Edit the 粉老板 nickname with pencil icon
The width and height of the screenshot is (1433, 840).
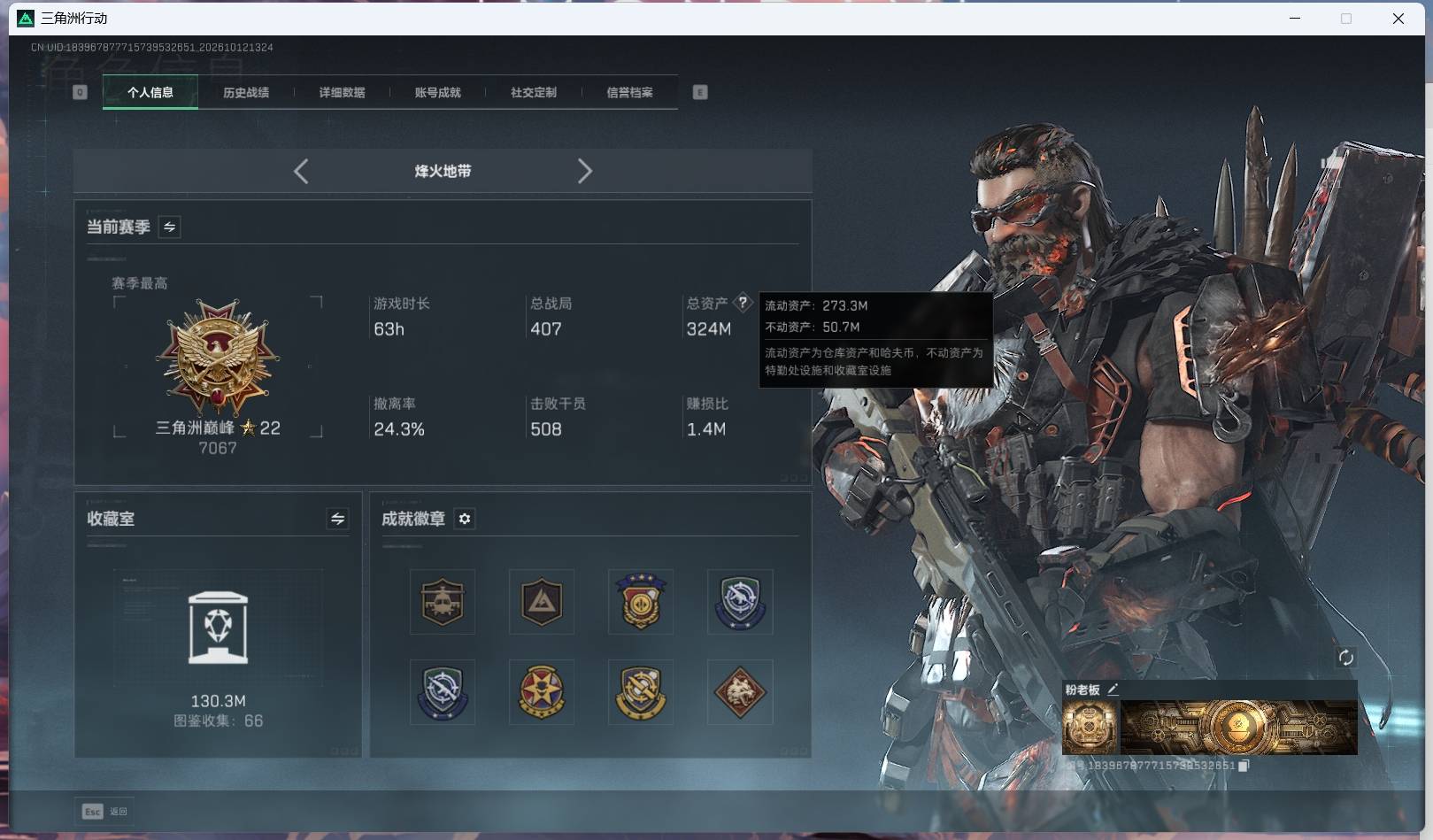(x=1113, y=690)
